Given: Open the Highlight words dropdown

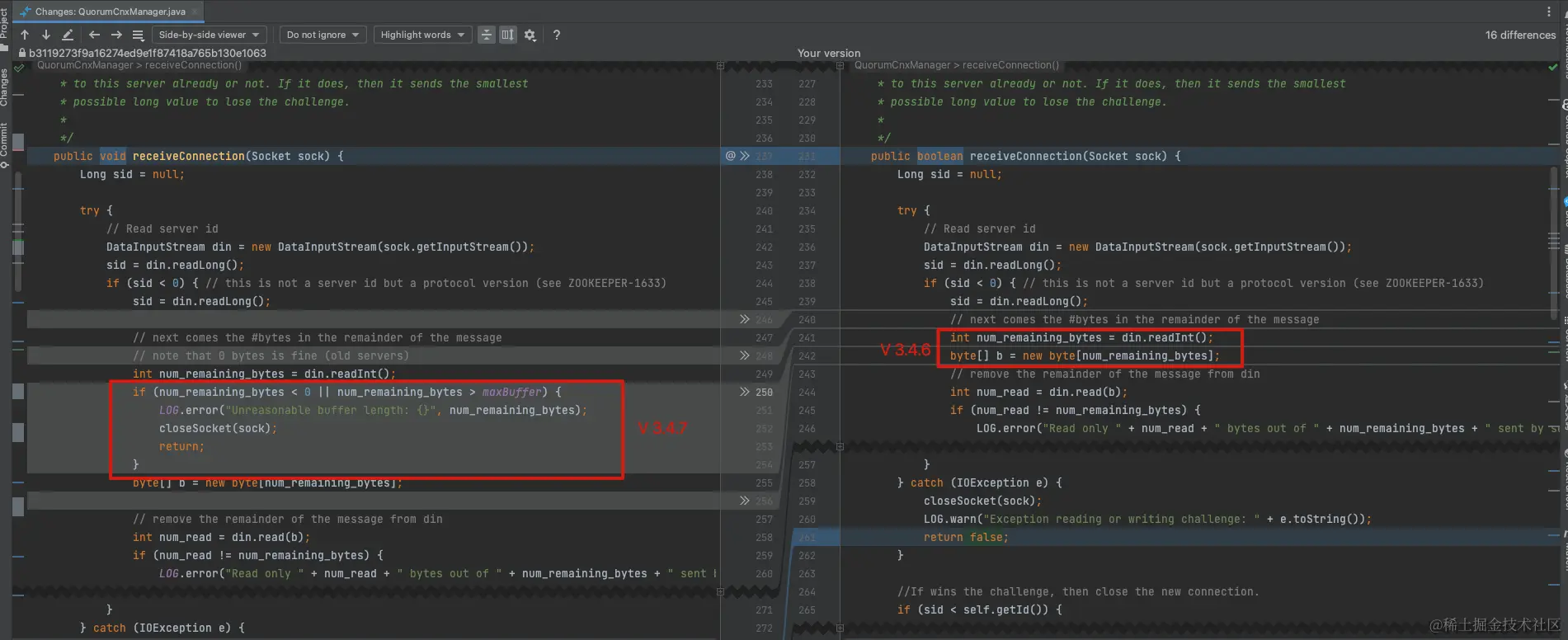Looking at the screenshot, I should pyautogui.click(x=423, y=35).
